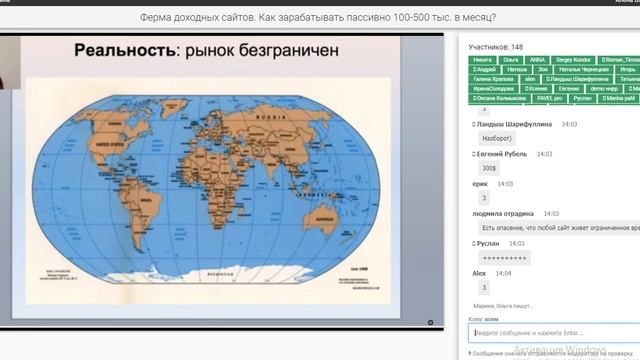Select participant tag 'Наташа'
This screenshot has width=640, height=360.
click(517, 70)
